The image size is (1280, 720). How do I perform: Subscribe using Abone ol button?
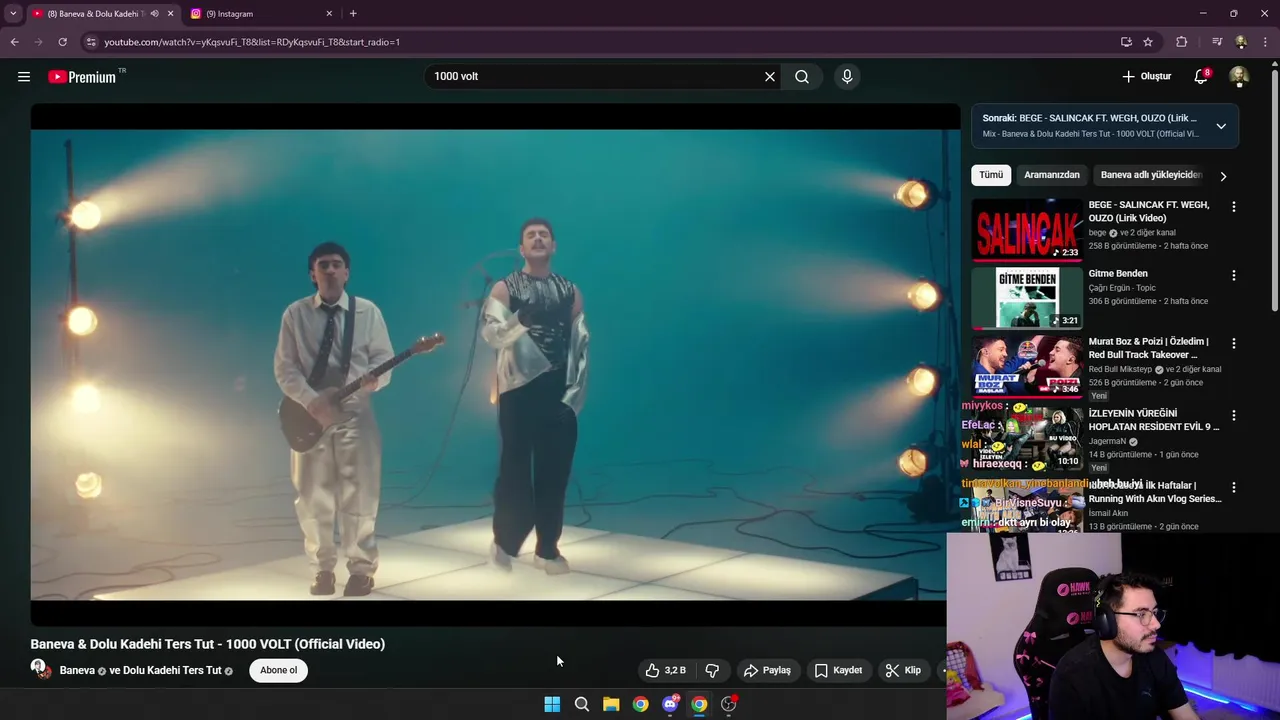coord(279,670)
